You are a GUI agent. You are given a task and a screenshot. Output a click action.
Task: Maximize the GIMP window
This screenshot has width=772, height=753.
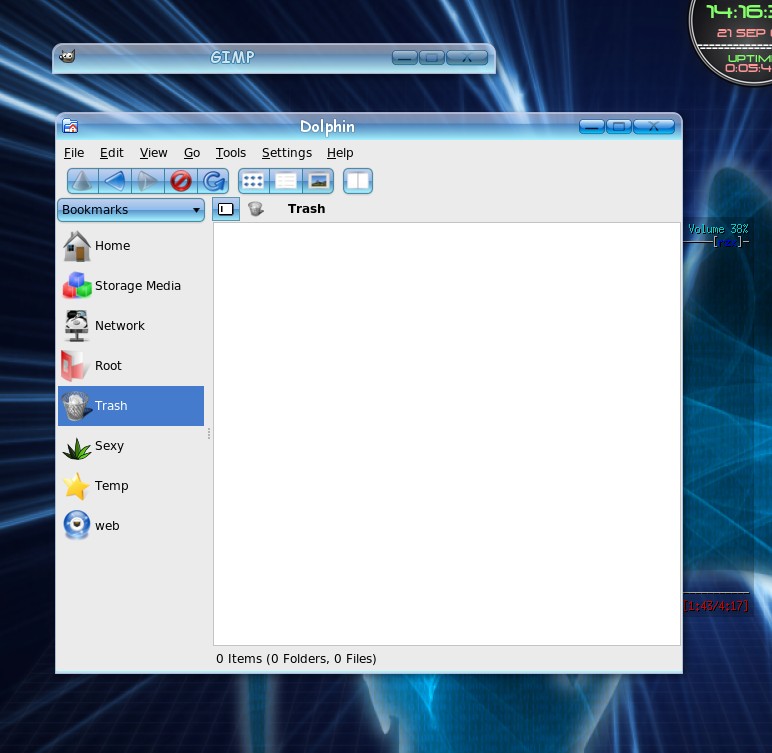pos(432,58)
